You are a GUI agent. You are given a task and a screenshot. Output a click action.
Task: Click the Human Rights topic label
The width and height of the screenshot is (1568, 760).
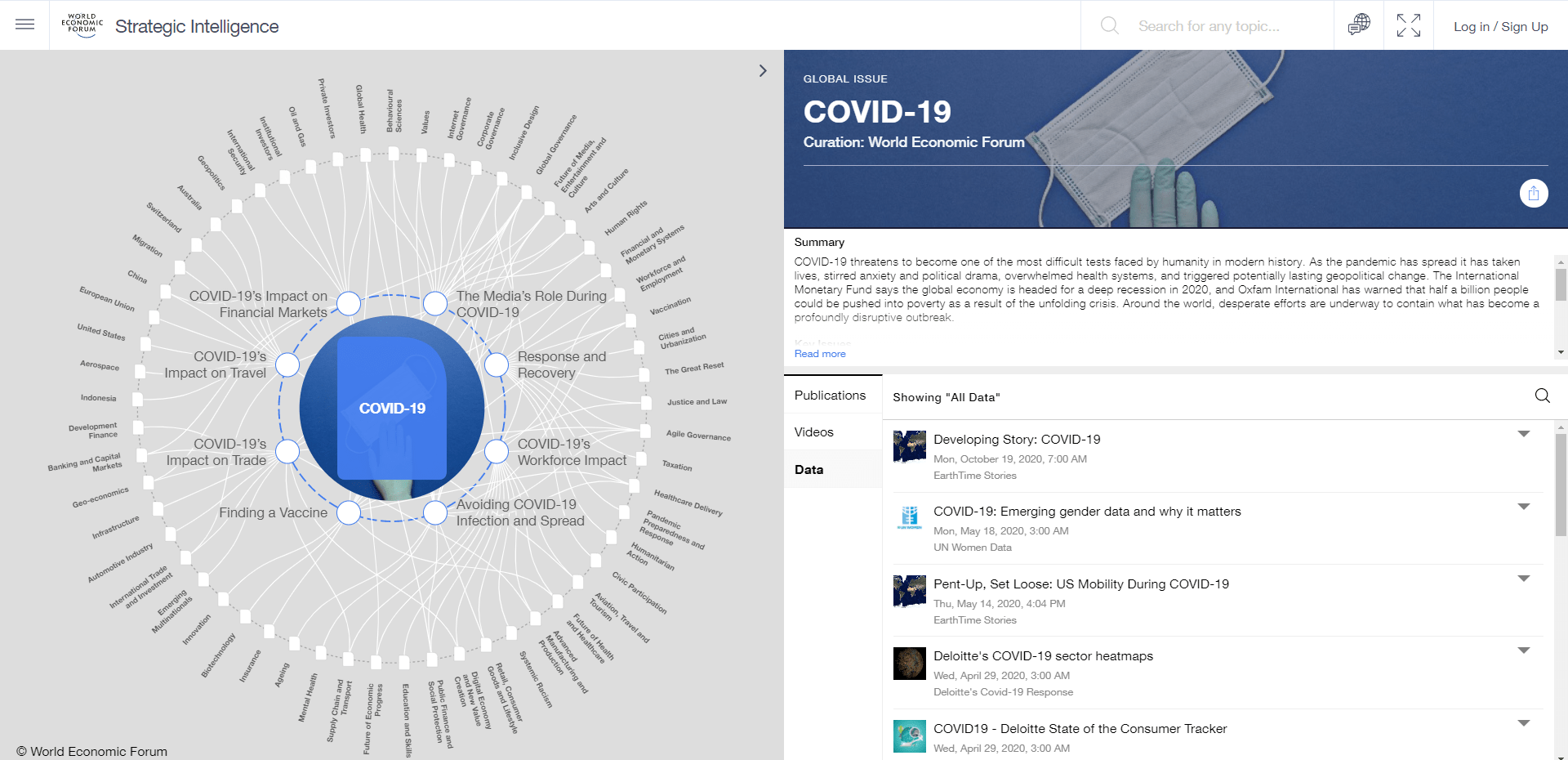tap(626, 218)
